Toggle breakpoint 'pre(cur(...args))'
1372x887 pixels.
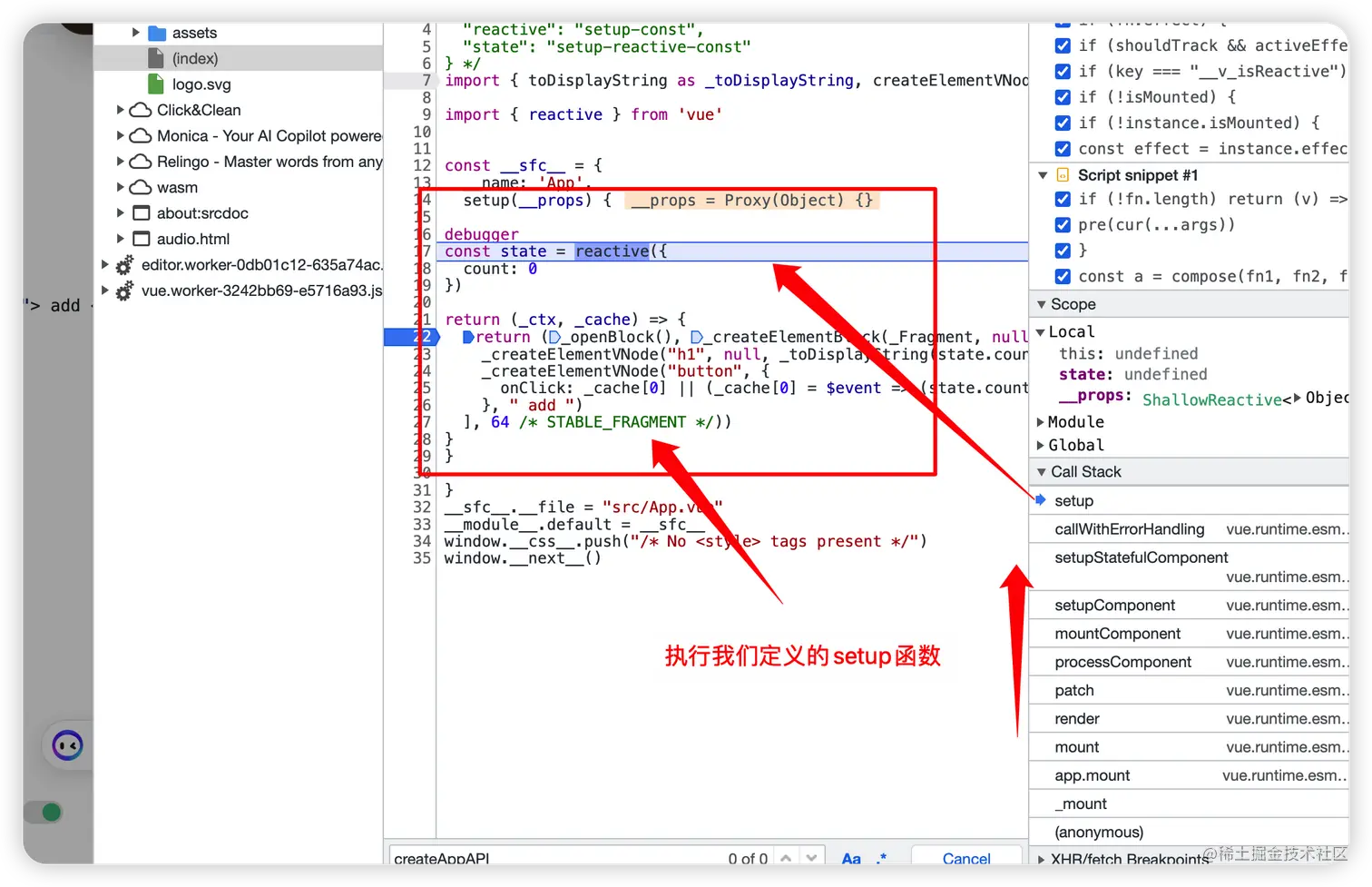click(1063, 224)
